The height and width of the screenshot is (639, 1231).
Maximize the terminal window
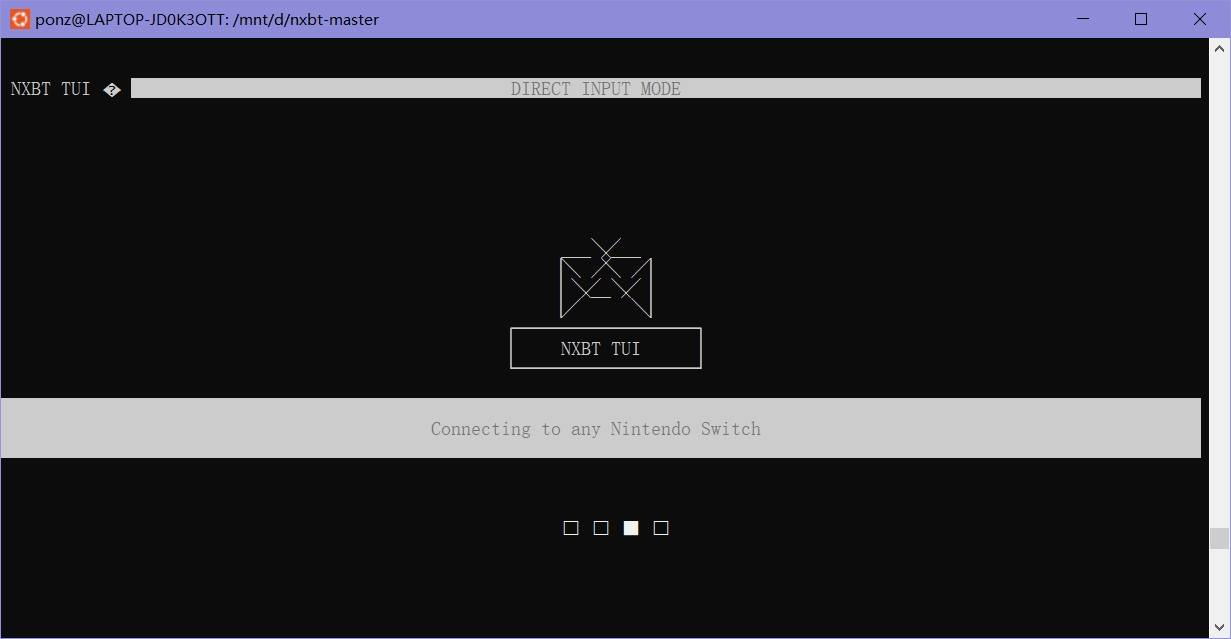click(x=1141, y=19)
